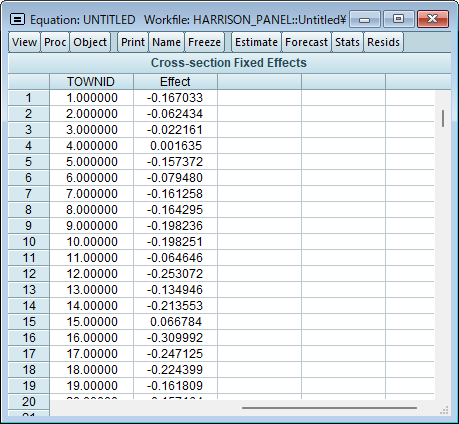Click the Estimate toolbar button

click(256, 42)
